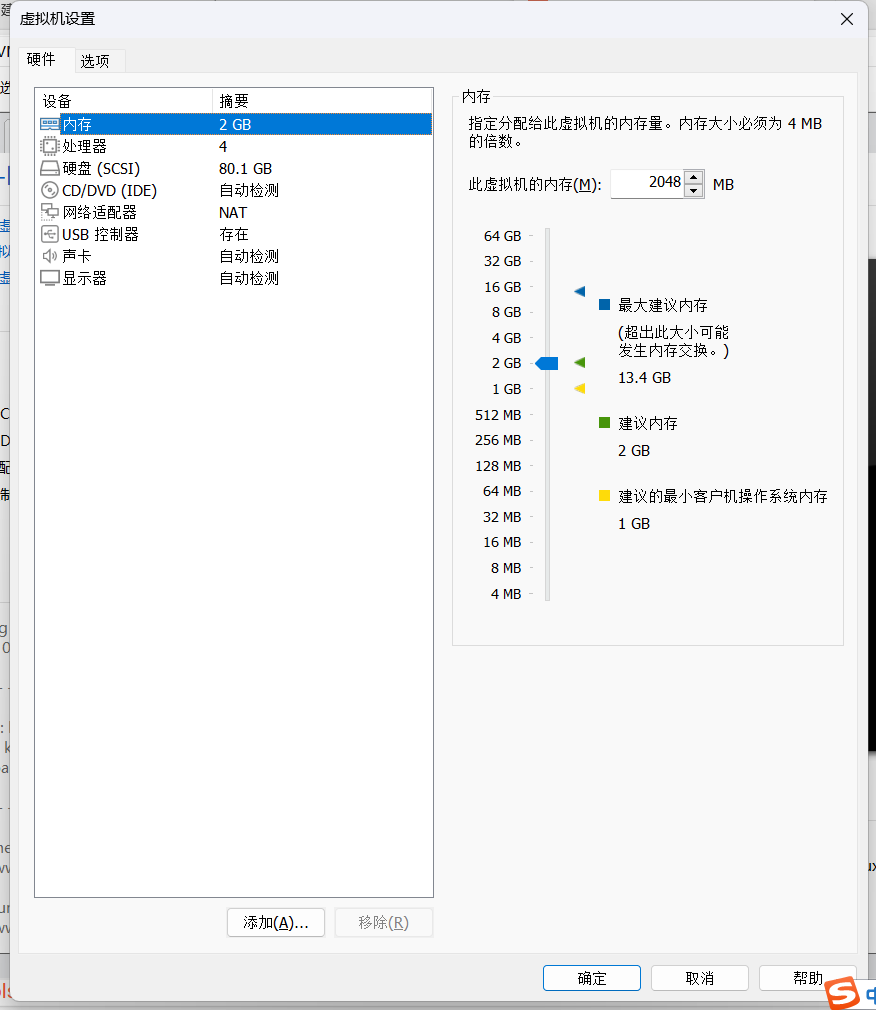Select the hard disk (硬盘 SCSI) icon

(49, 168)
